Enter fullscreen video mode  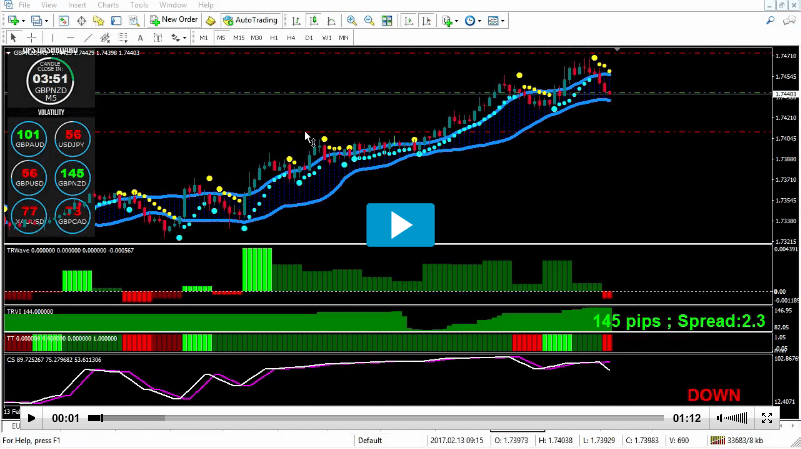pos(767,418)
